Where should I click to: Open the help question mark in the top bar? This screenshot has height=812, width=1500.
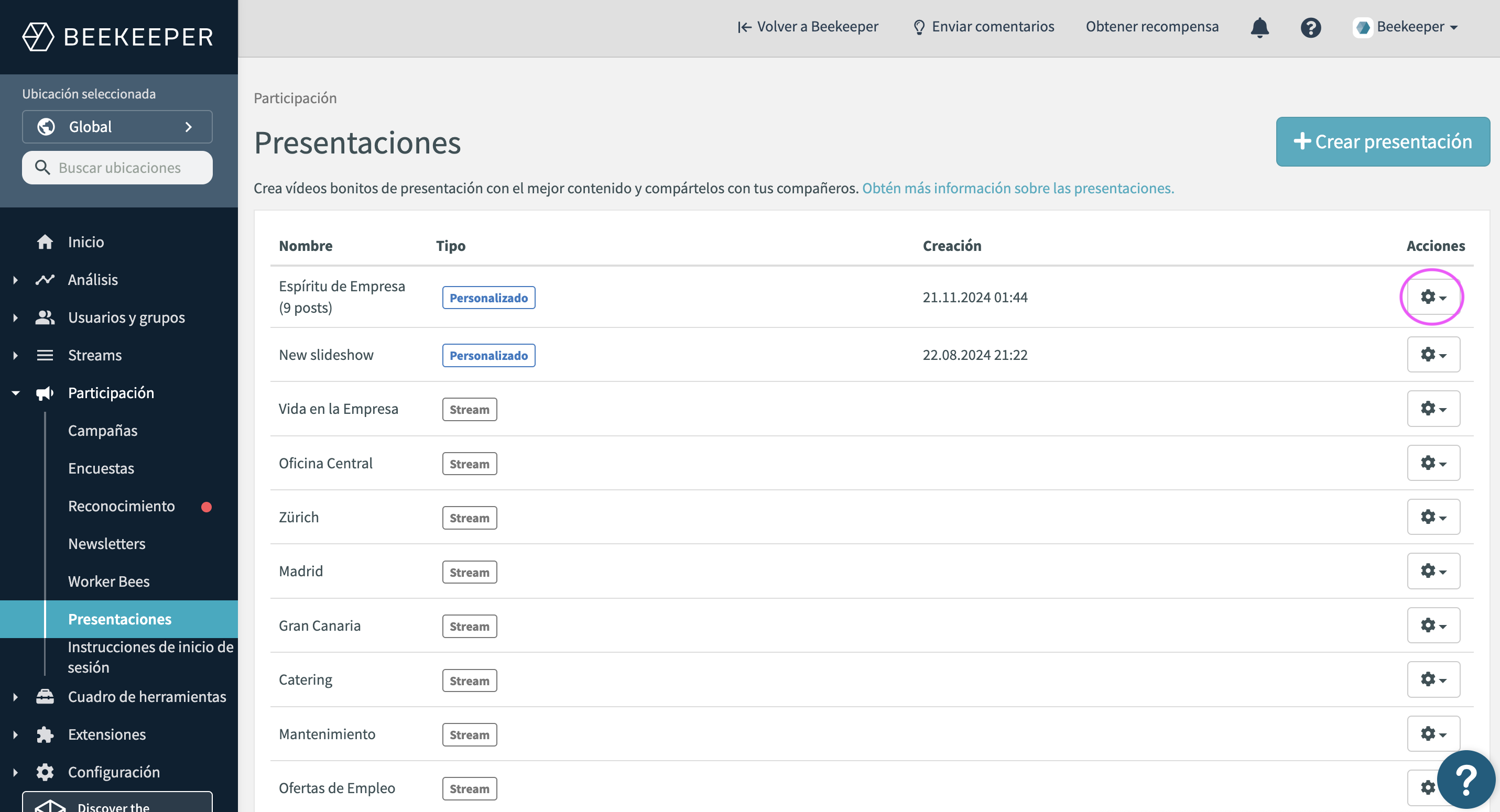pos(1310,27)
